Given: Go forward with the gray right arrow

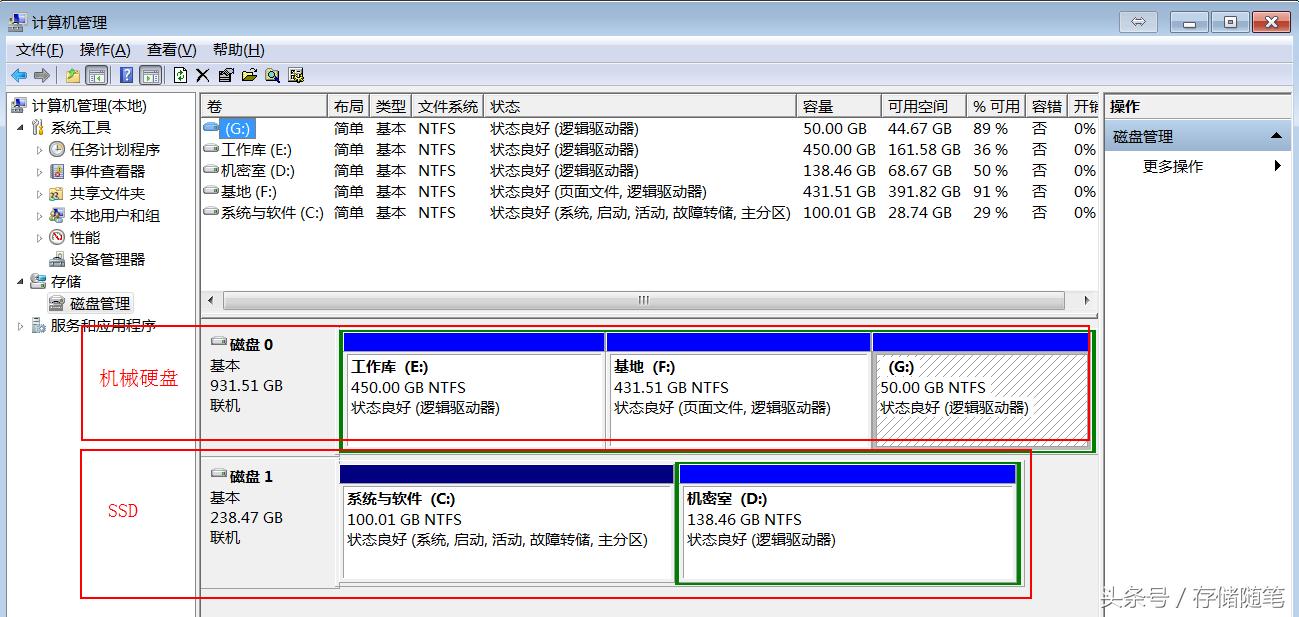Looking at the screenshot, I should pyautogui.click(x=42, y=75).
